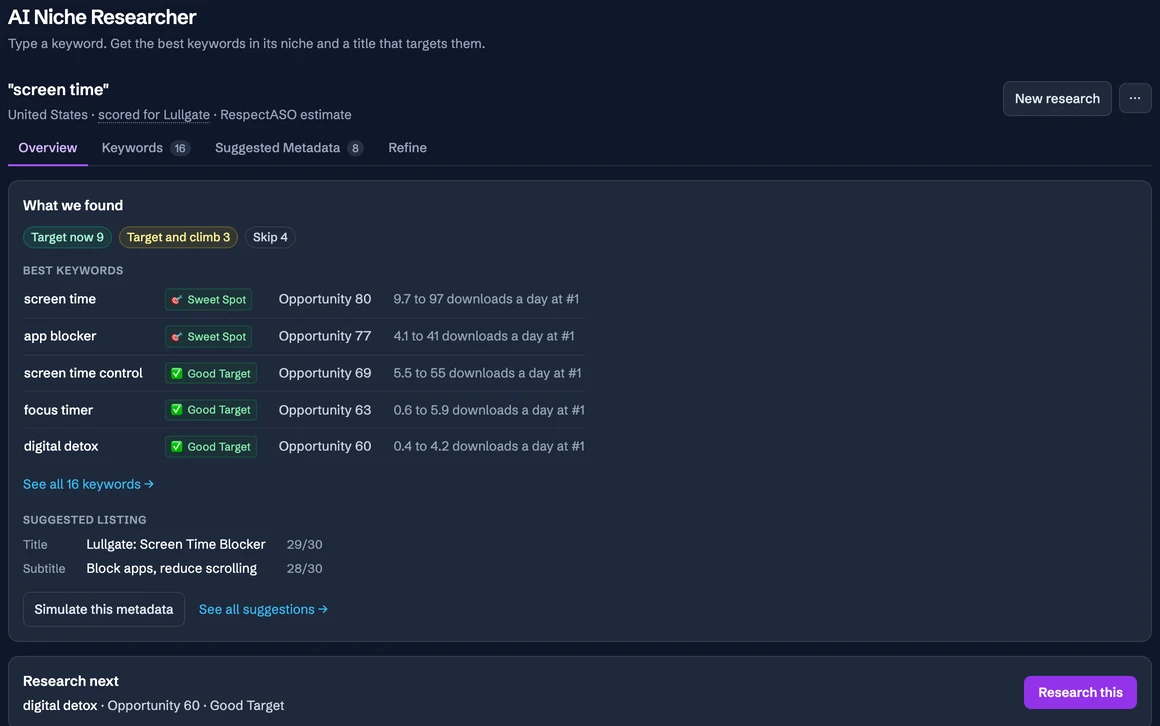Click 5.5 to 55 downloads a day estimate
This screenshot has height=726, width=1160.
488,373
